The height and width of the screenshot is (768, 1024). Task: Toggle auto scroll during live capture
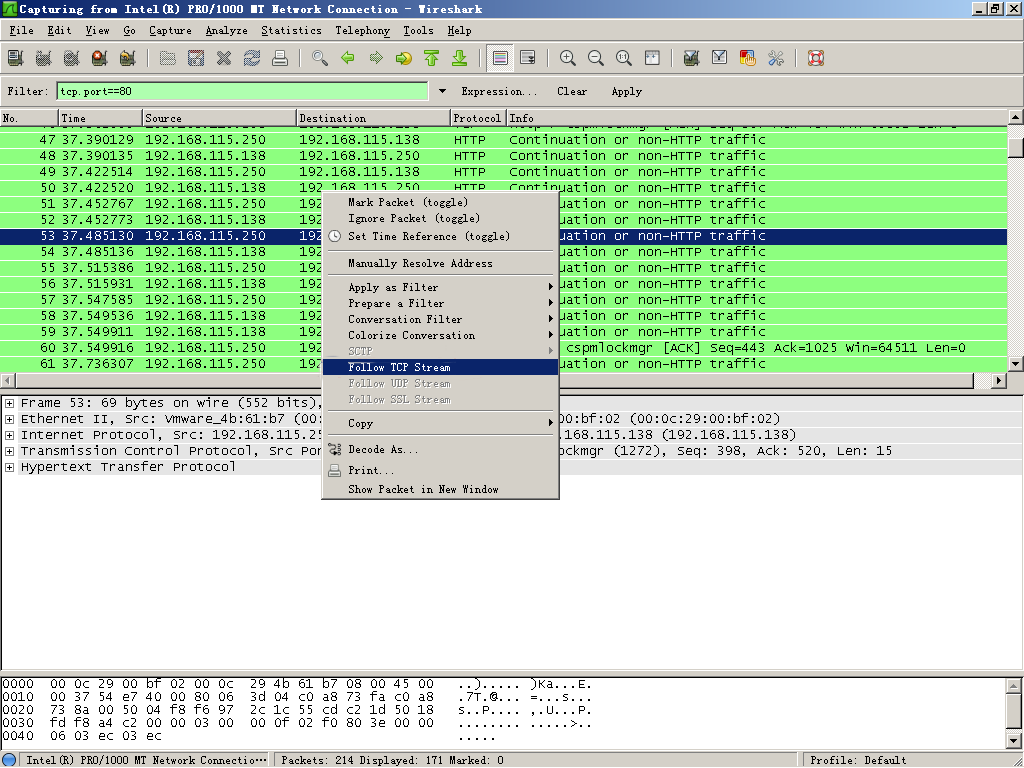tap(528, 58)
